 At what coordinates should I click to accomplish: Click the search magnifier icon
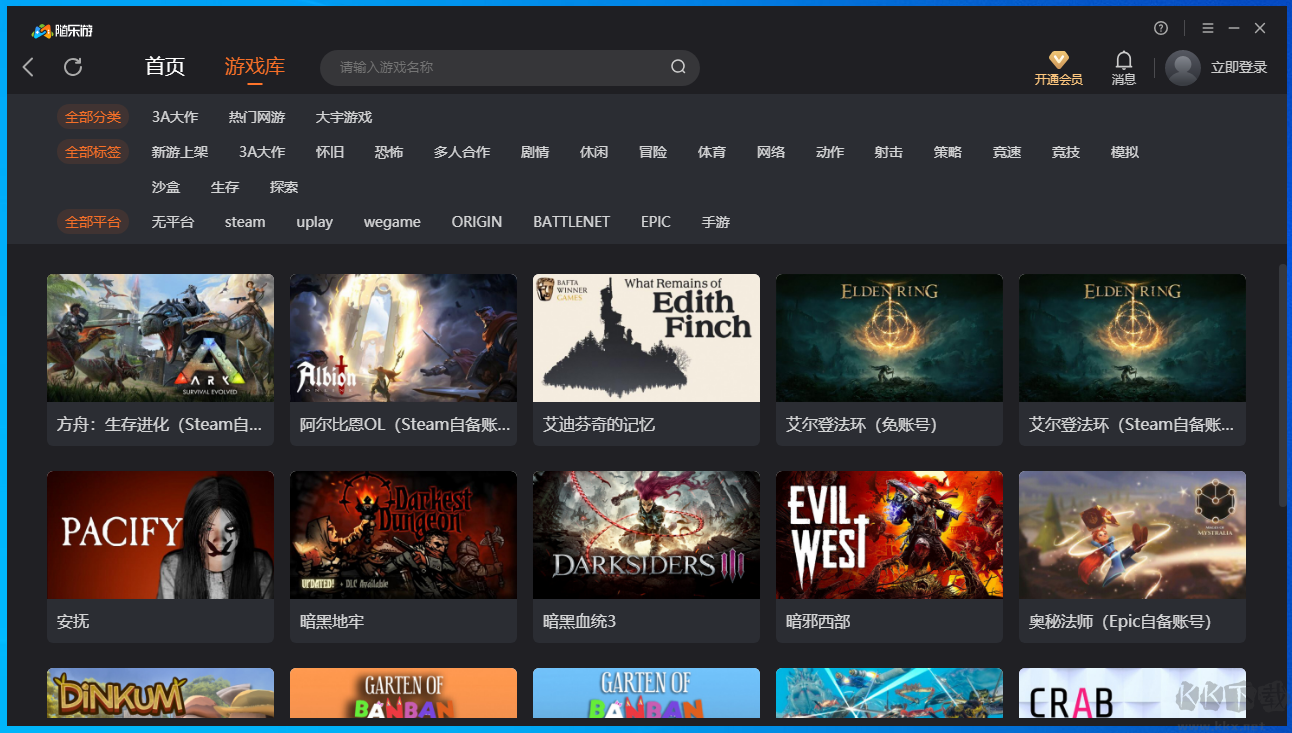click(678, 67)
